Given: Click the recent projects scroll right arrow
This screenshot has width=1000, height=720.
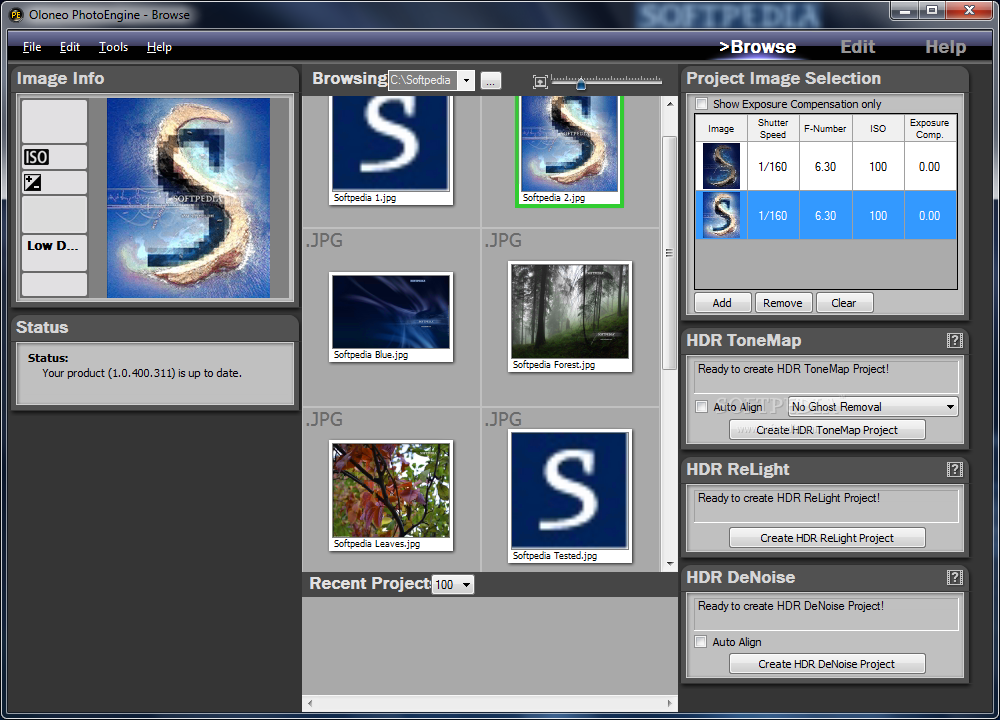Looking at the screenshot, I should point(670,703).
